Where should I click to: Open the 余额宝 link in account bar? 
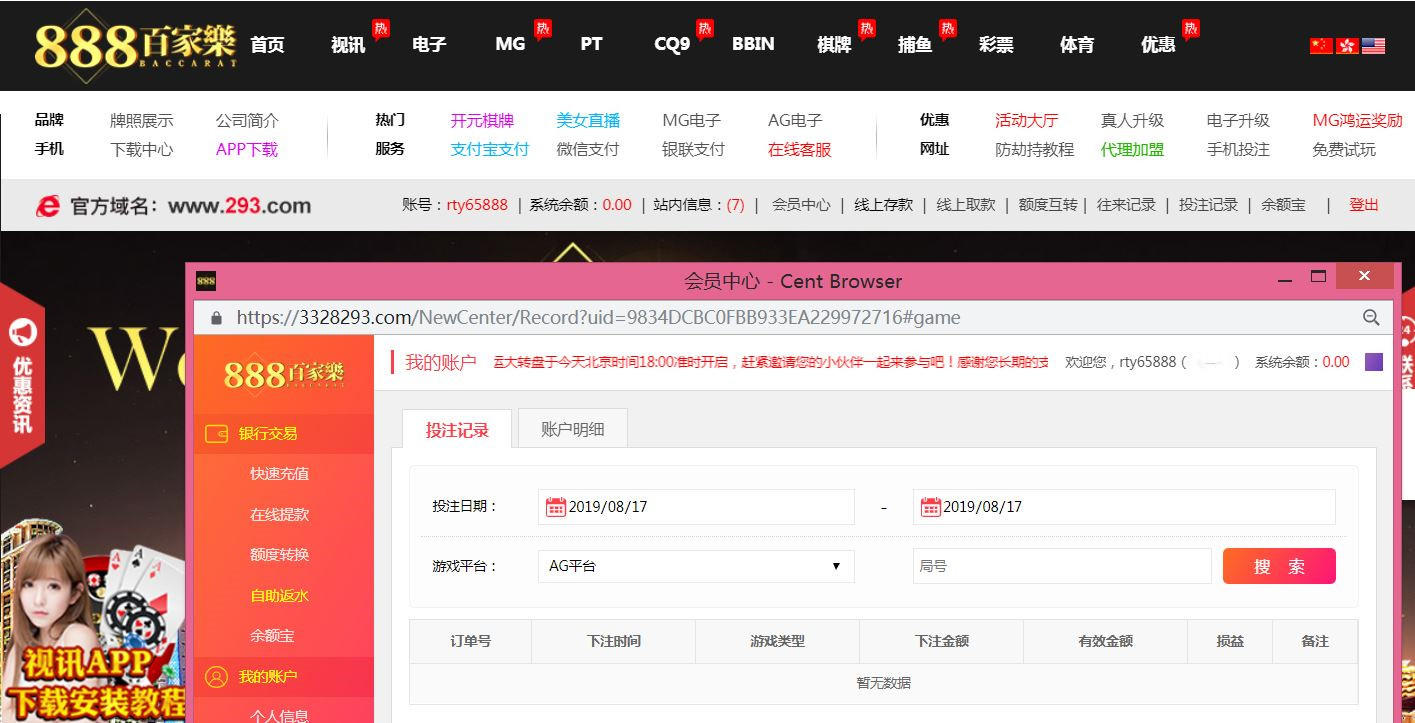(1283, 205)
